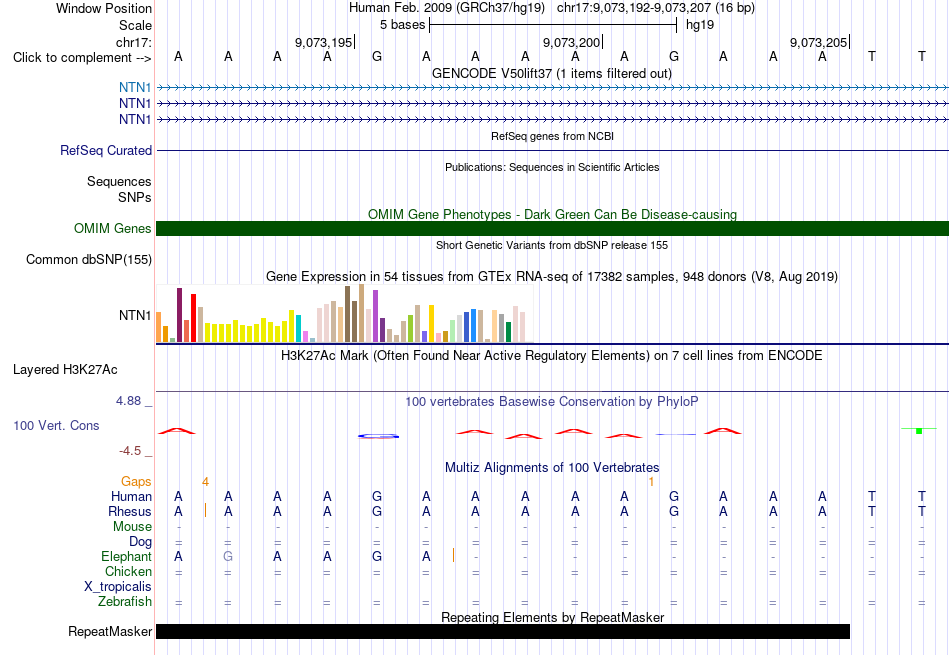
Task: Open the H3K27Ac Mark ENCODE track title
Action: [552, 355]
